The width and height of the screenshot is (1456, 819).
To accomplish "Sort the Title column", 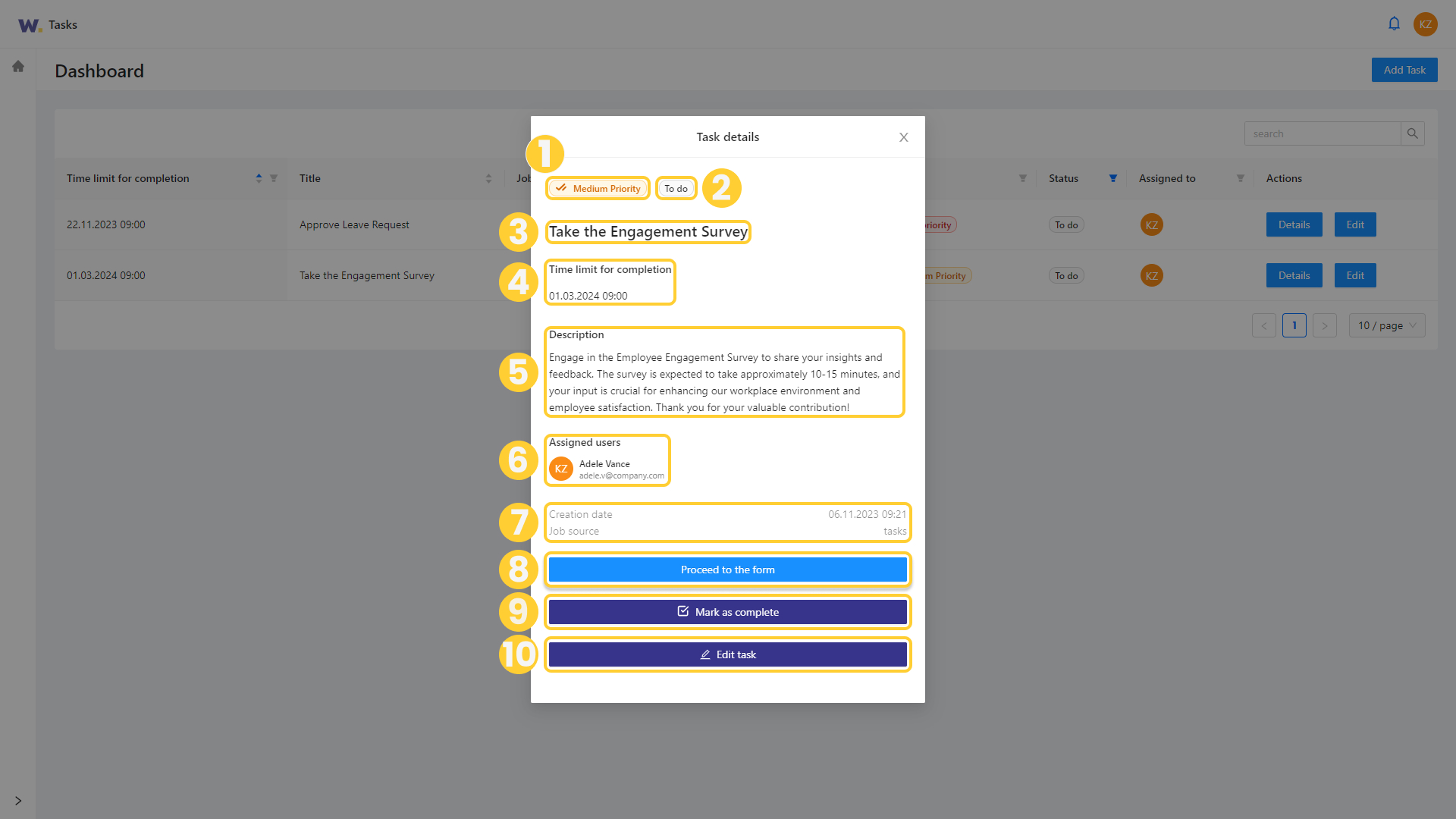I will pos(488,178).
